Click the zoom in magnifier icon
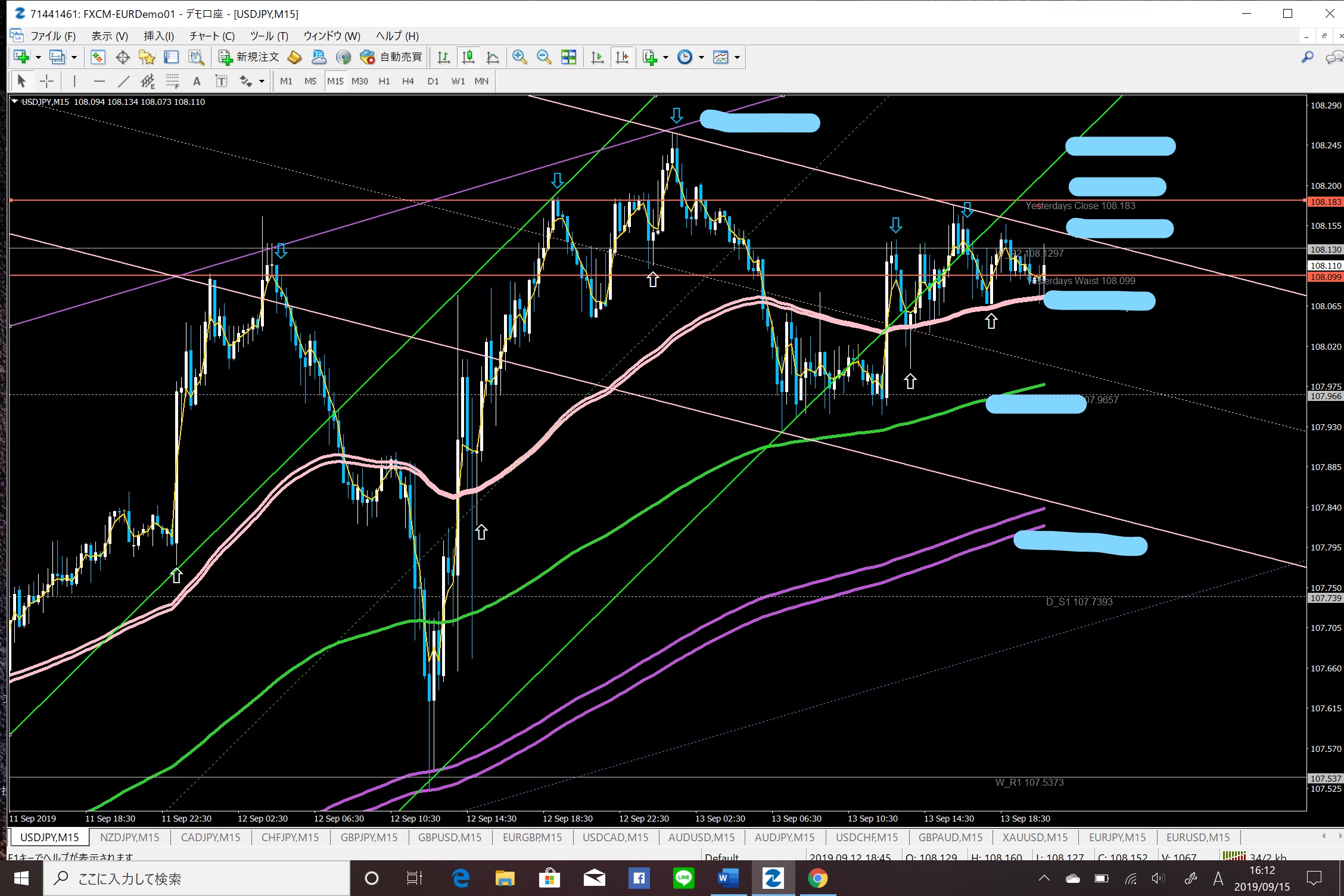 click(519, 57)
